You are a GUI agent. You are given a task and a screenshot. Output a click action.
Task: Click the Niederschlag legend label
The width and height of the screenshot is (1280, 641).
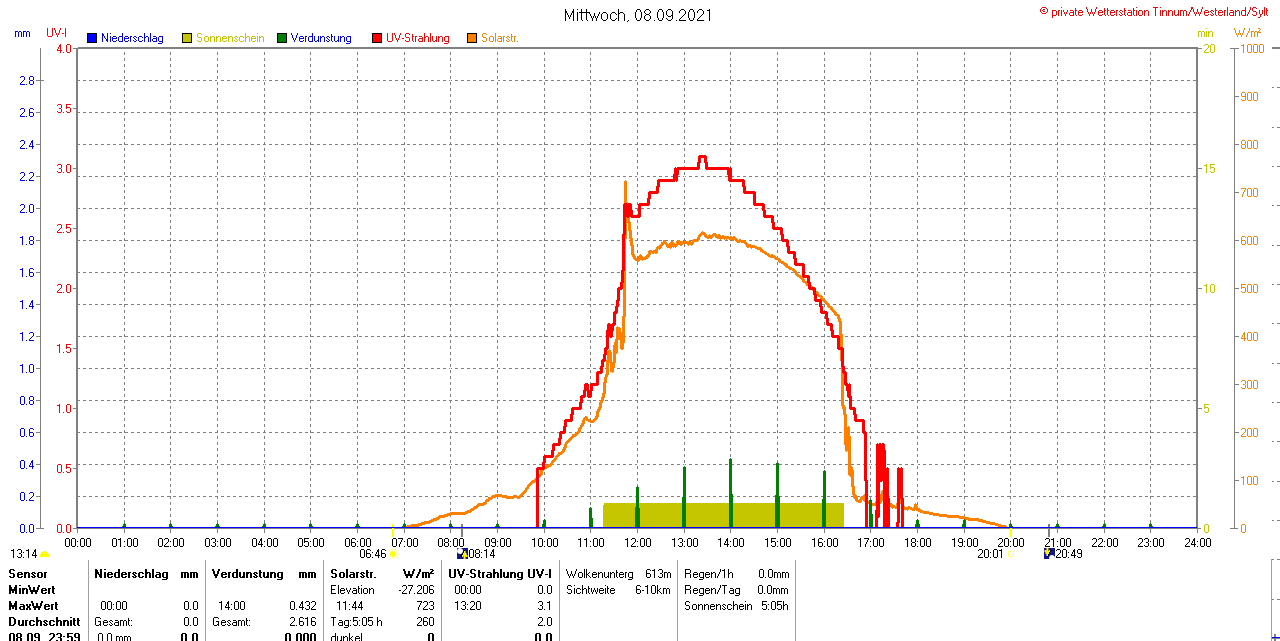pos(132,38)
